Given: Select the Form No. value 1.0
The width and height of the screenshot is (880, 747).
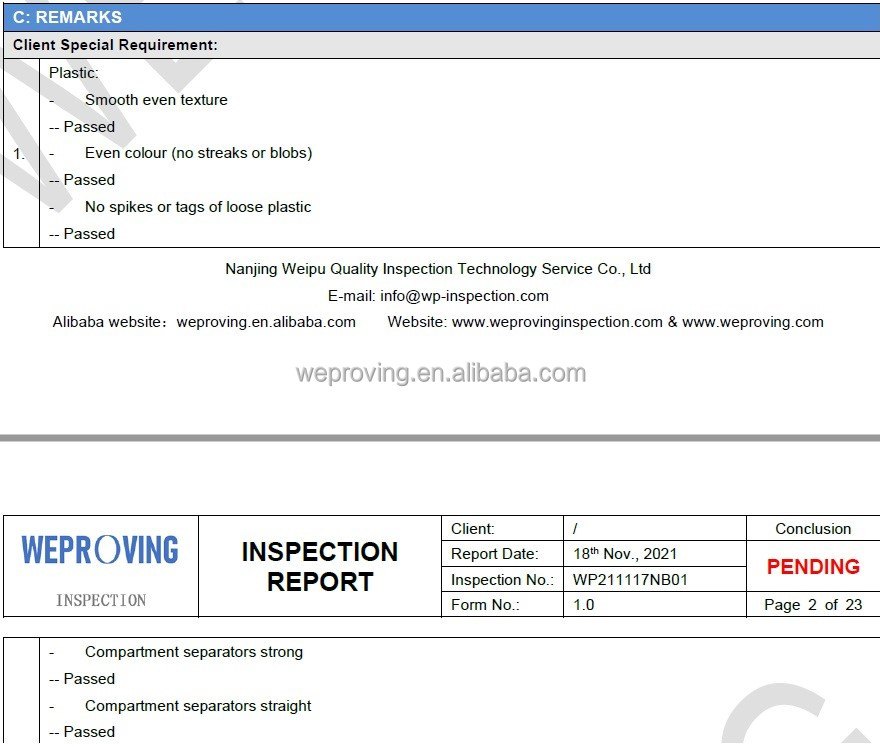Looking at the screenshot, I should point(583,605).
